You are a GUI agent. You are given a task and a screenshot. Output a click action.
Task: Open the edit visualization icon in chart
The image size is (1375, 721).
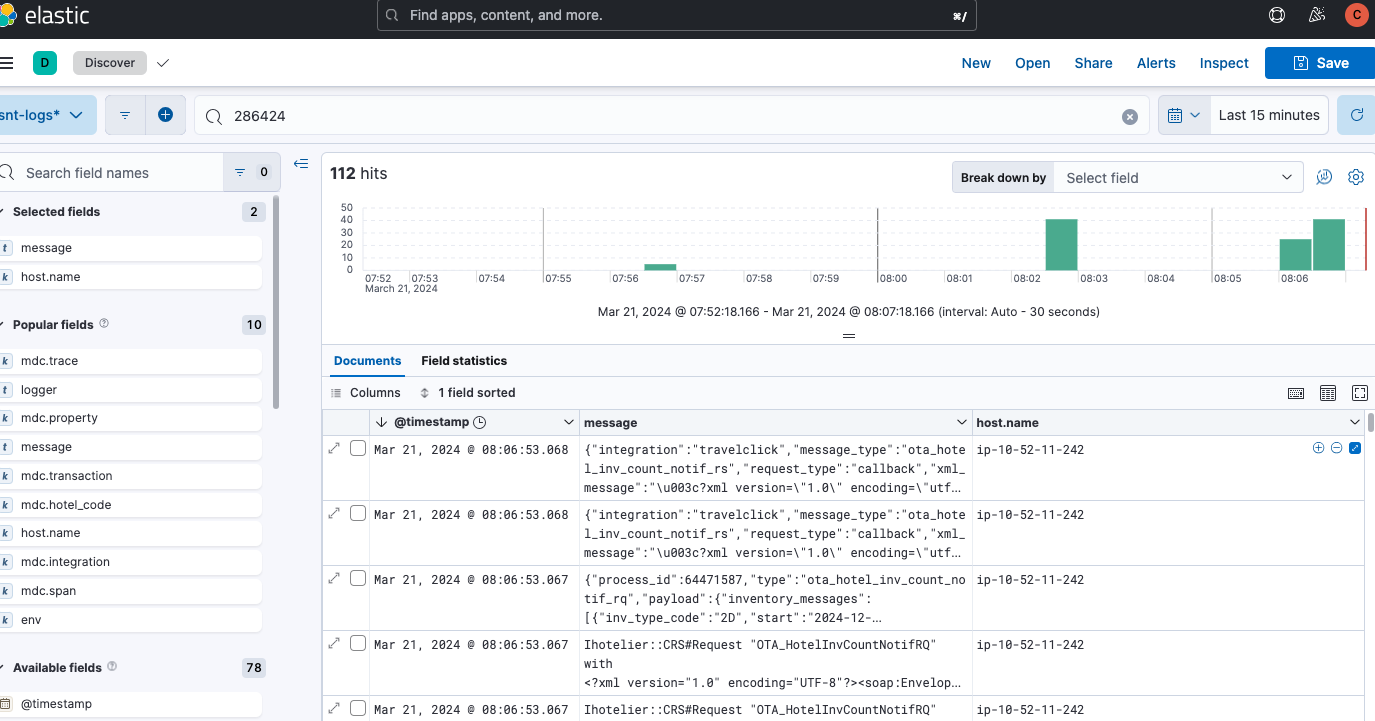click(x=1324, y=177)
